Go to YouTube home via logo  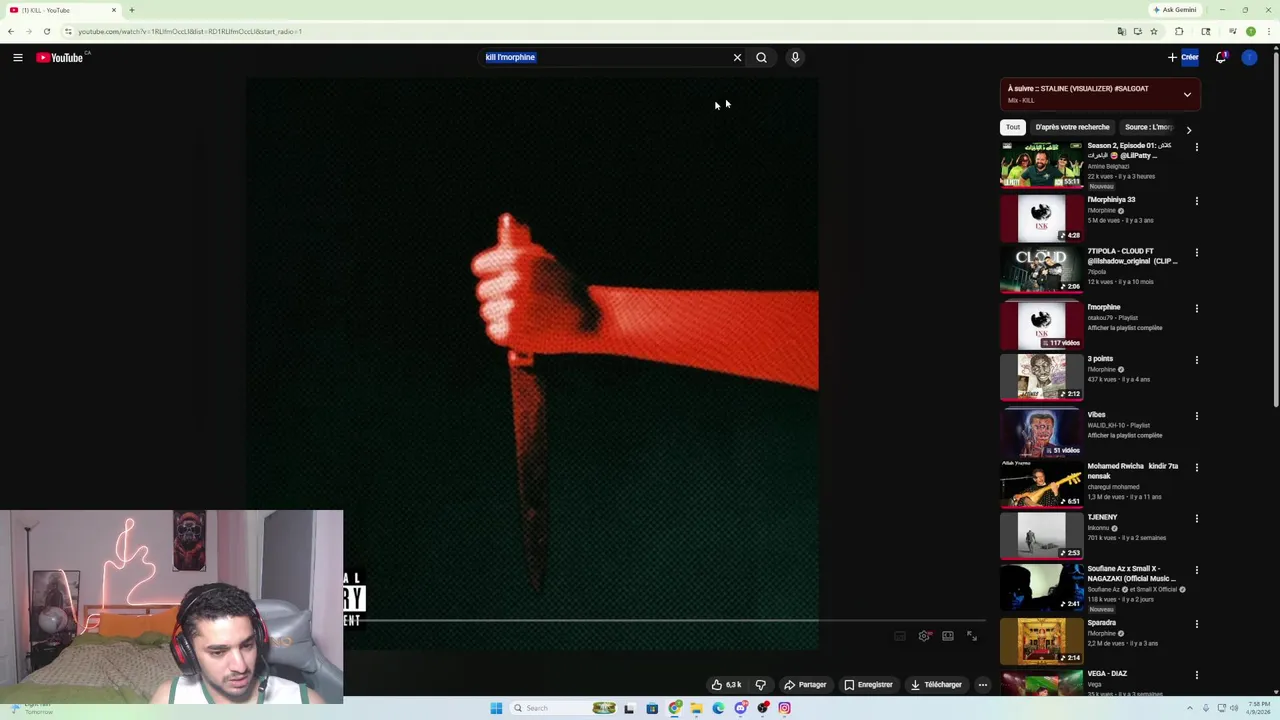pyautogui.click(x=60, y=58)
